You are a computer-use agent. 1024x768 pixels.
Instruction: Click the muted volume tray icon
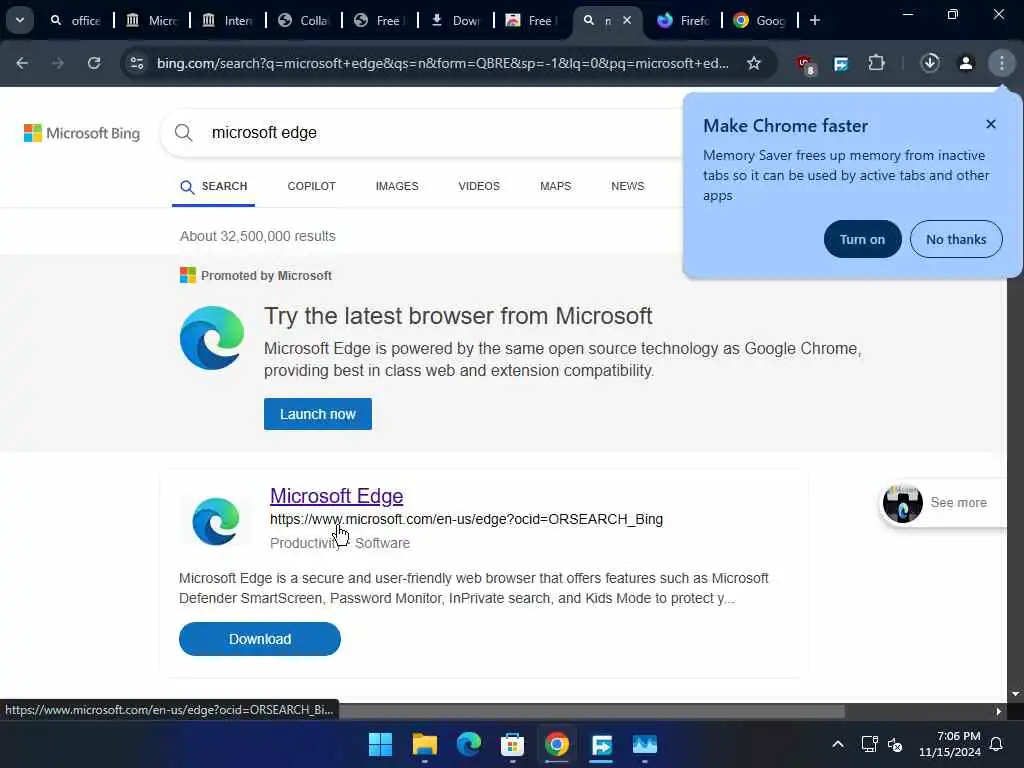click(x=895, y=744)
